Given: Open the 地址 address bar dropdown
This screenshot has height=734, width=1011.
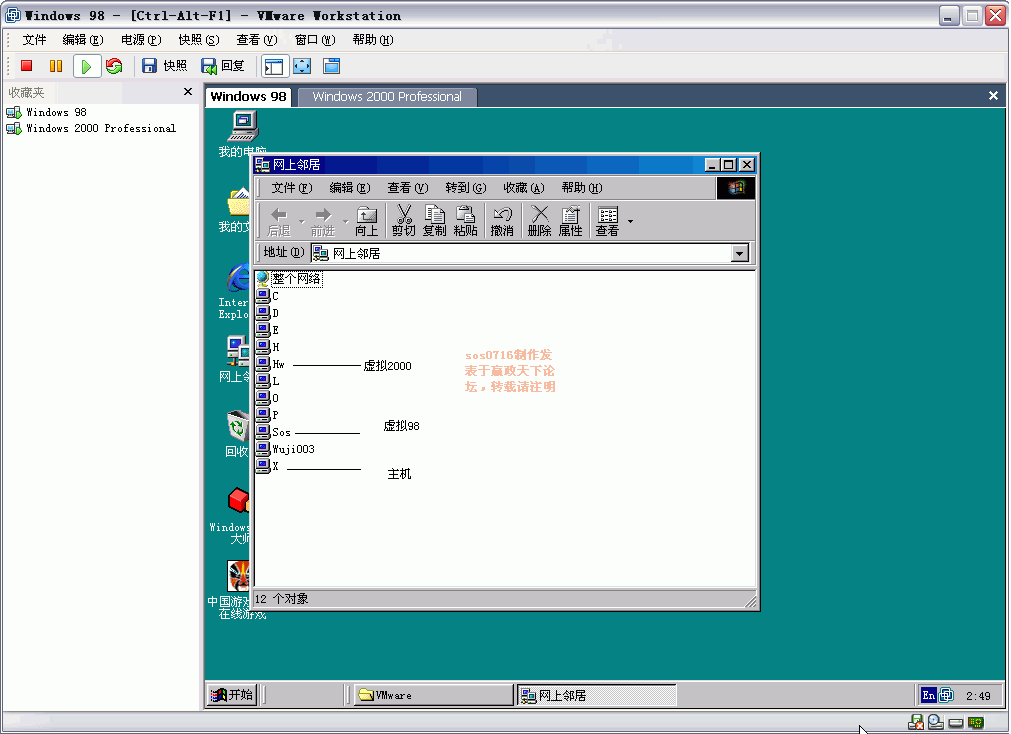Looking at the screenshot, I should 740,253.
